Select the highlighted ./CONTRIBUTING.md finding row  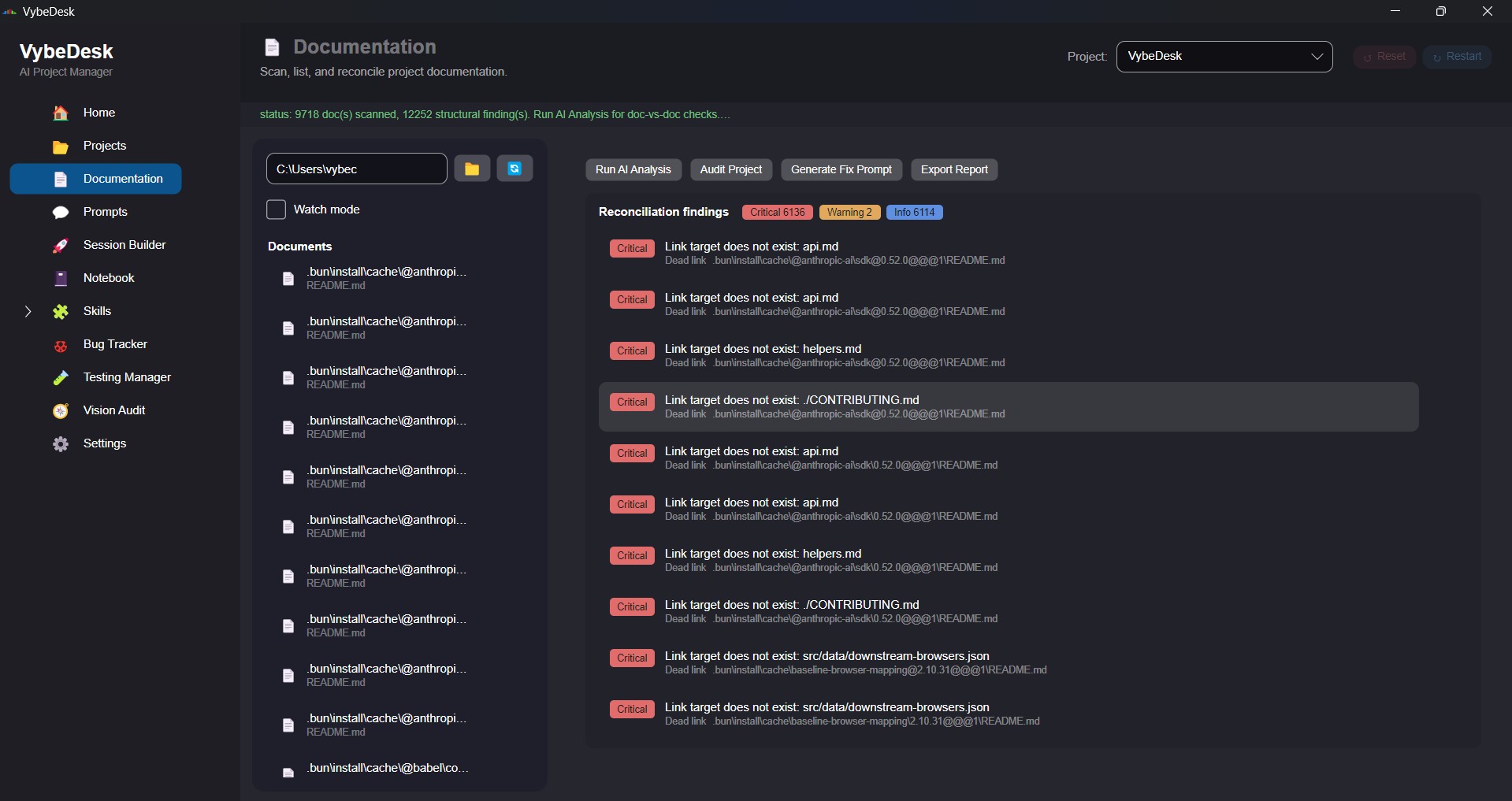coord(1009,406)
